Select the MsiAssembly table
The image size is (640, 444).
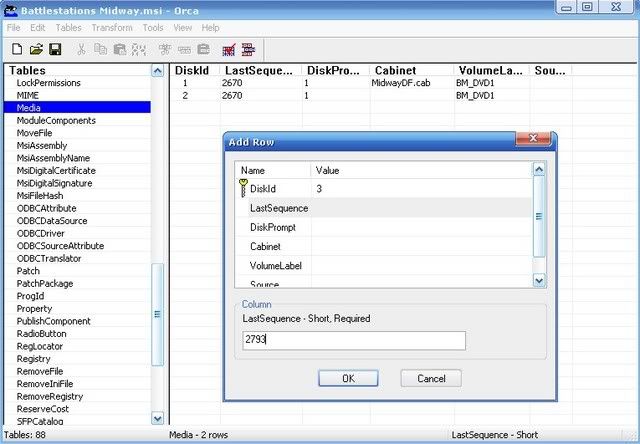tap(42, 145)
